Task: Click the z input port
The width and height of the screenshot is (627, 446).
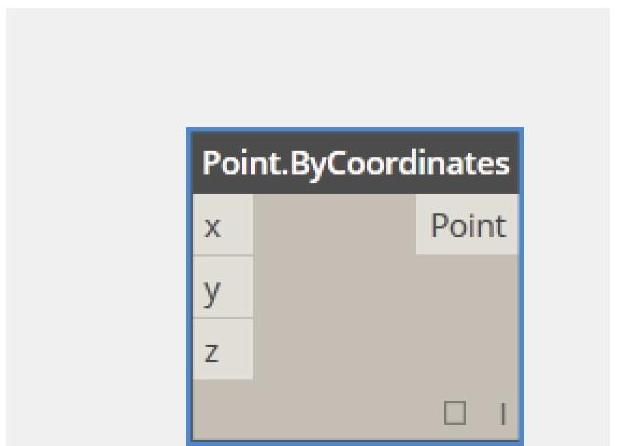Action: 223,349
